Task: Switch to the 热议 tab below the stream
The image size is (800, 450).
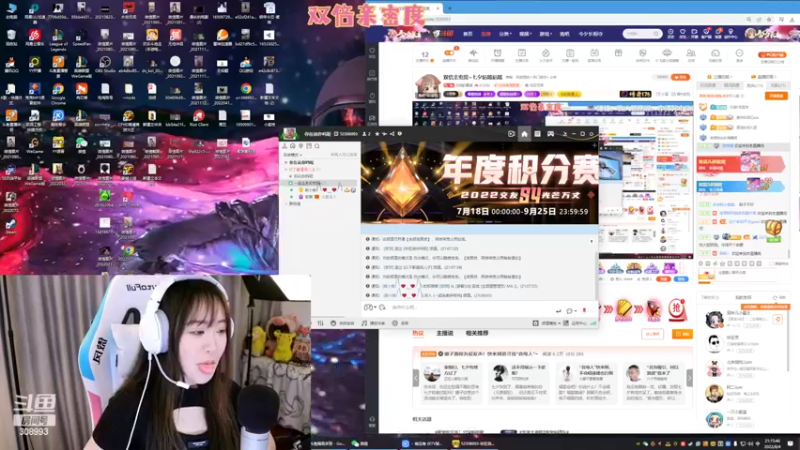Action: 418,333
